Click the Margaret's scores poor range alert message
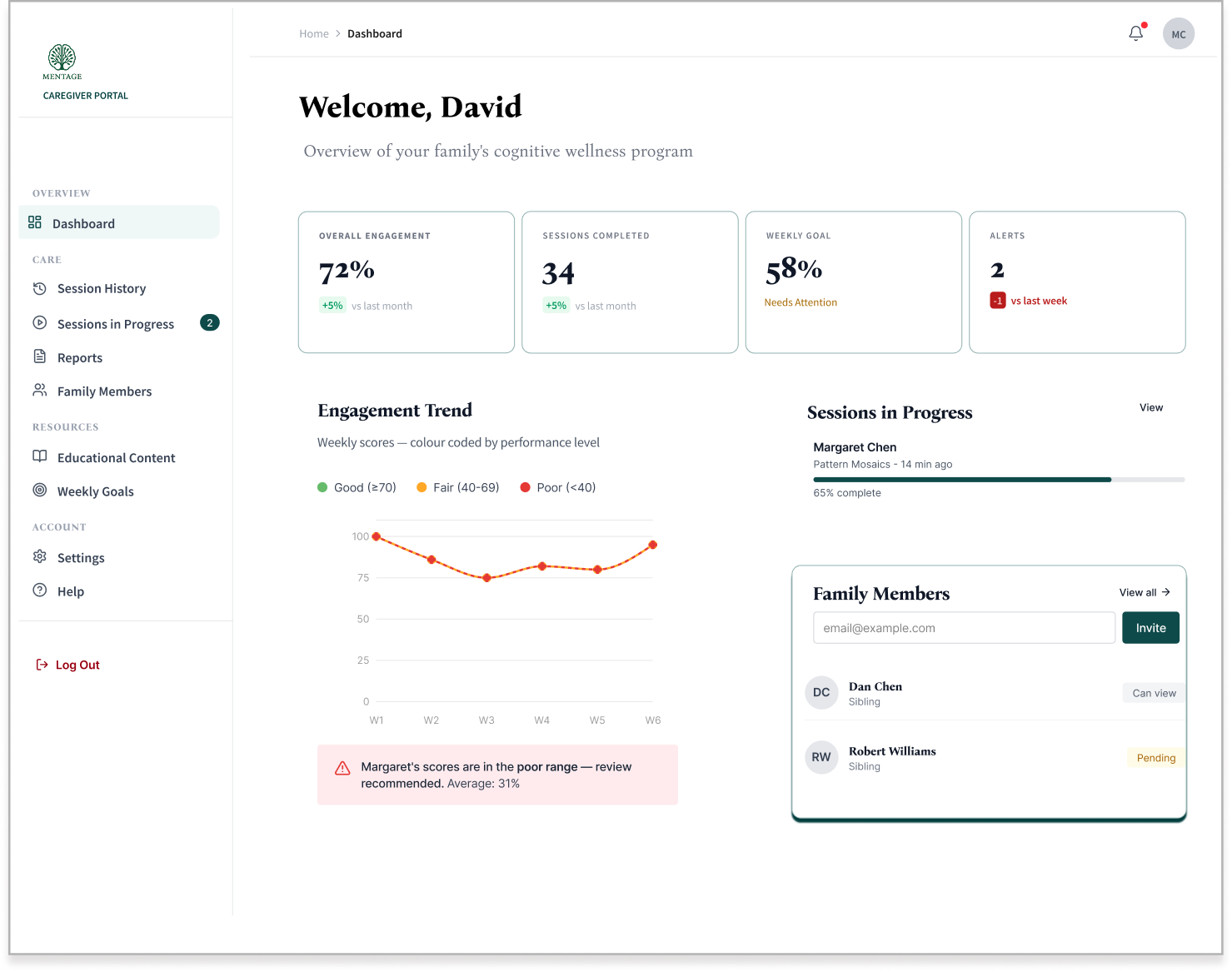Screen dimensions: 1232x972 click(x=496, y=775)
